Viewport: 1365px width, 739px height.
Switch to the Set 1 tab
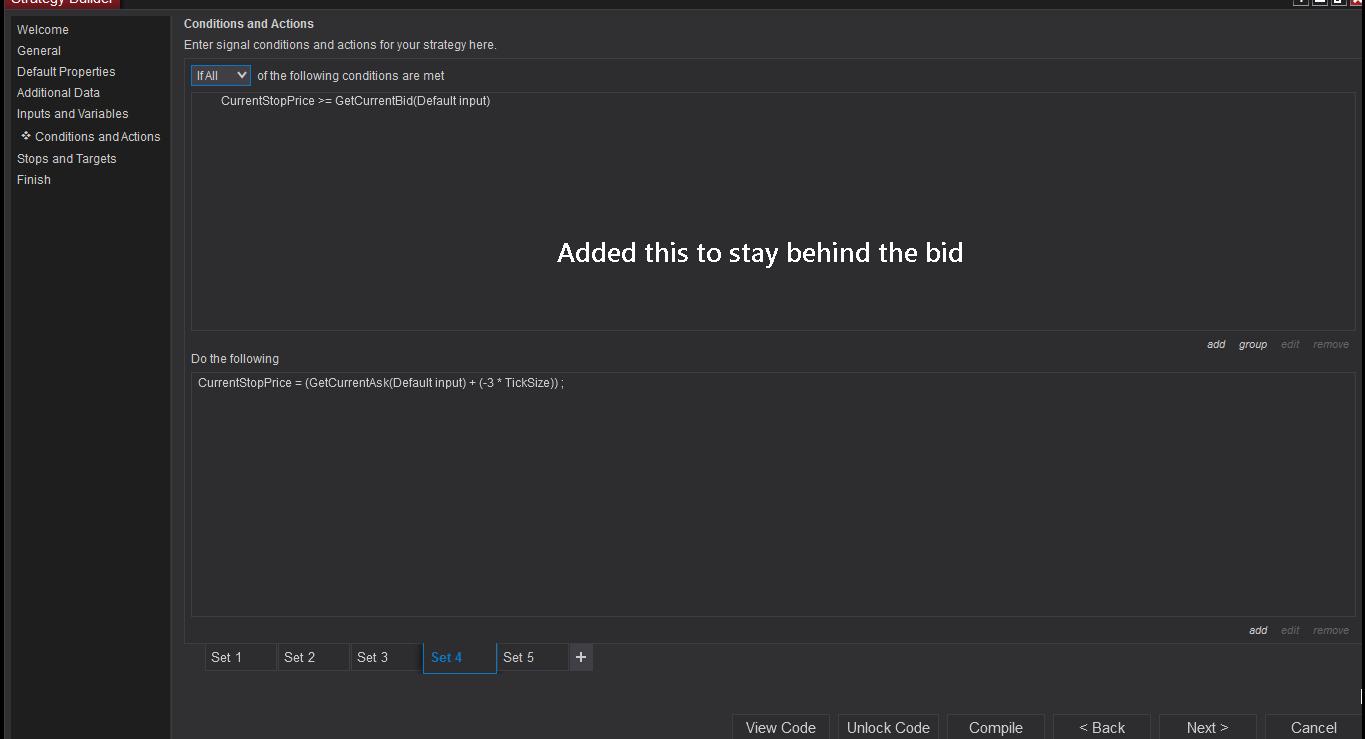pos(240,657)
